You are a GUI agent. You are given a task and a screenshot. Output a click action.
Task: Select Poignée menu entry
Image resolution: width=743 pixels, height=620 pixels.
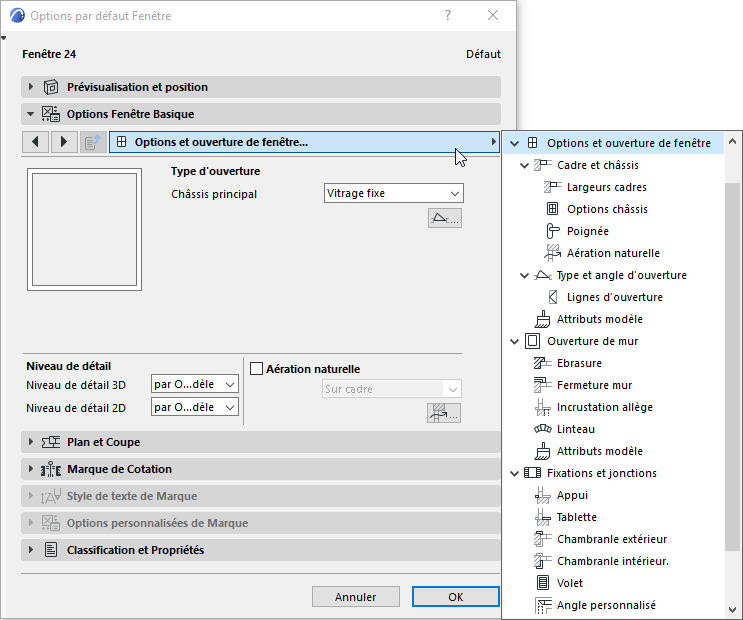pyautogui.click(x=588, y=231)
